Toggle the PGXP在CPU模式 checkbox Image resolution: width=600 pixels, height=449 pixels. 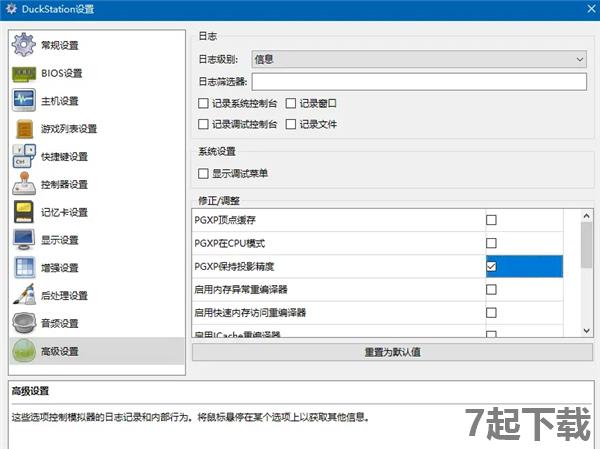coord(491,243)
